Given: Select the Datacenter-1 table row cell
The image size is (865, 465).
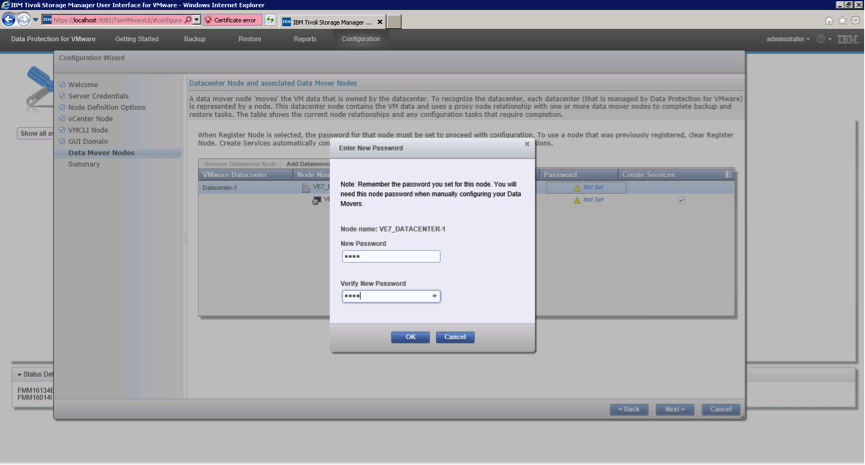Looking at the screenshot, I should click(246, 188).
